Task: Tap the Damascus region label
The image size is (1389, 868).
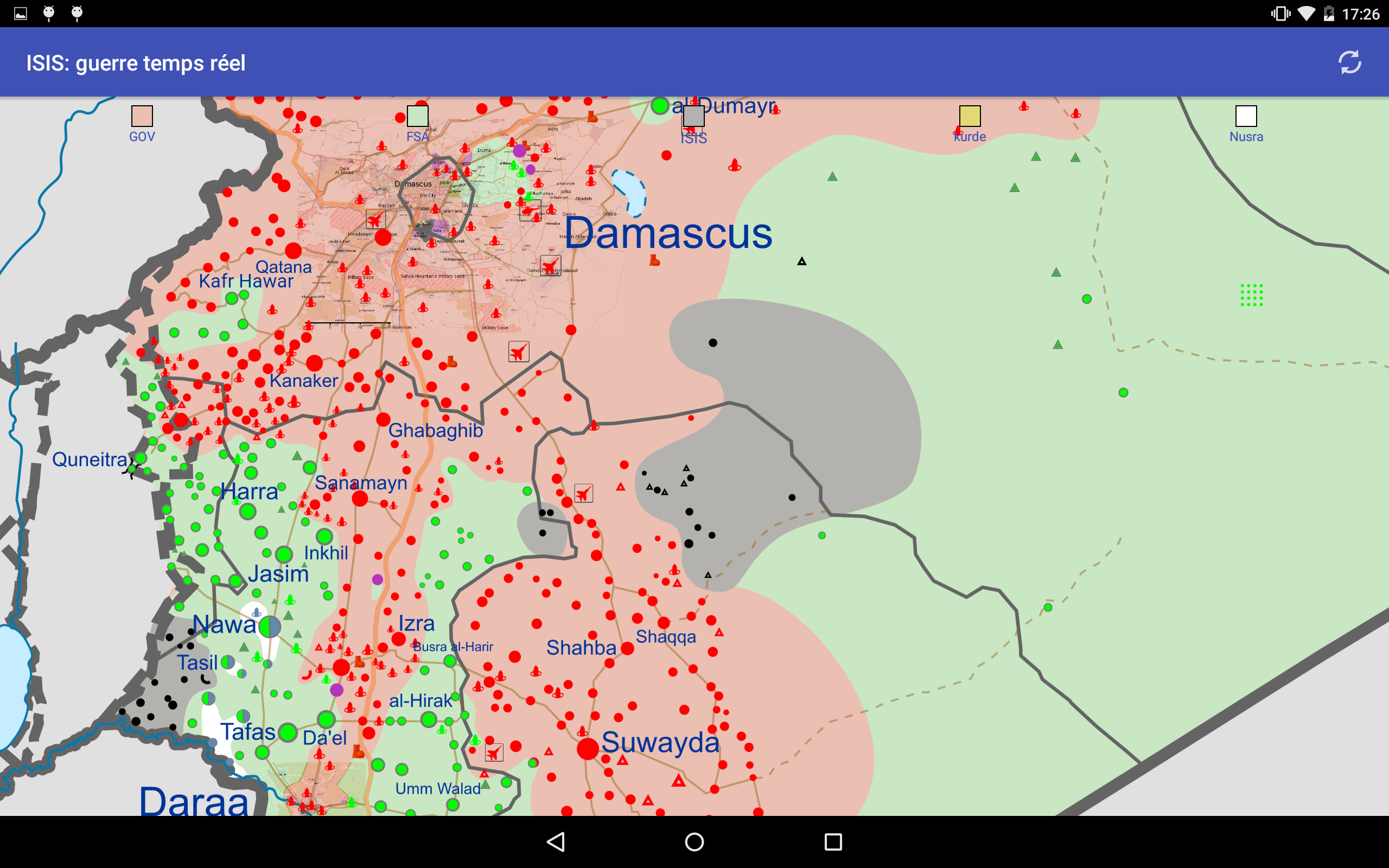Action: [x=668, y=234]
